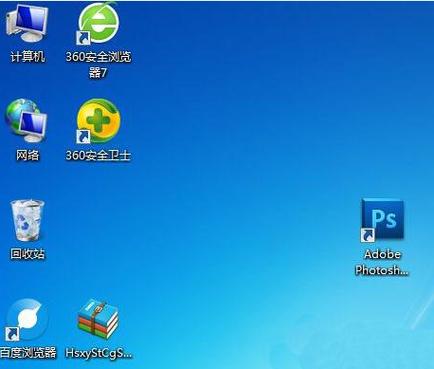Click the 360安全卫士 label text
The width and height of the screenshot is (434, 369).
tap(98, 155)
